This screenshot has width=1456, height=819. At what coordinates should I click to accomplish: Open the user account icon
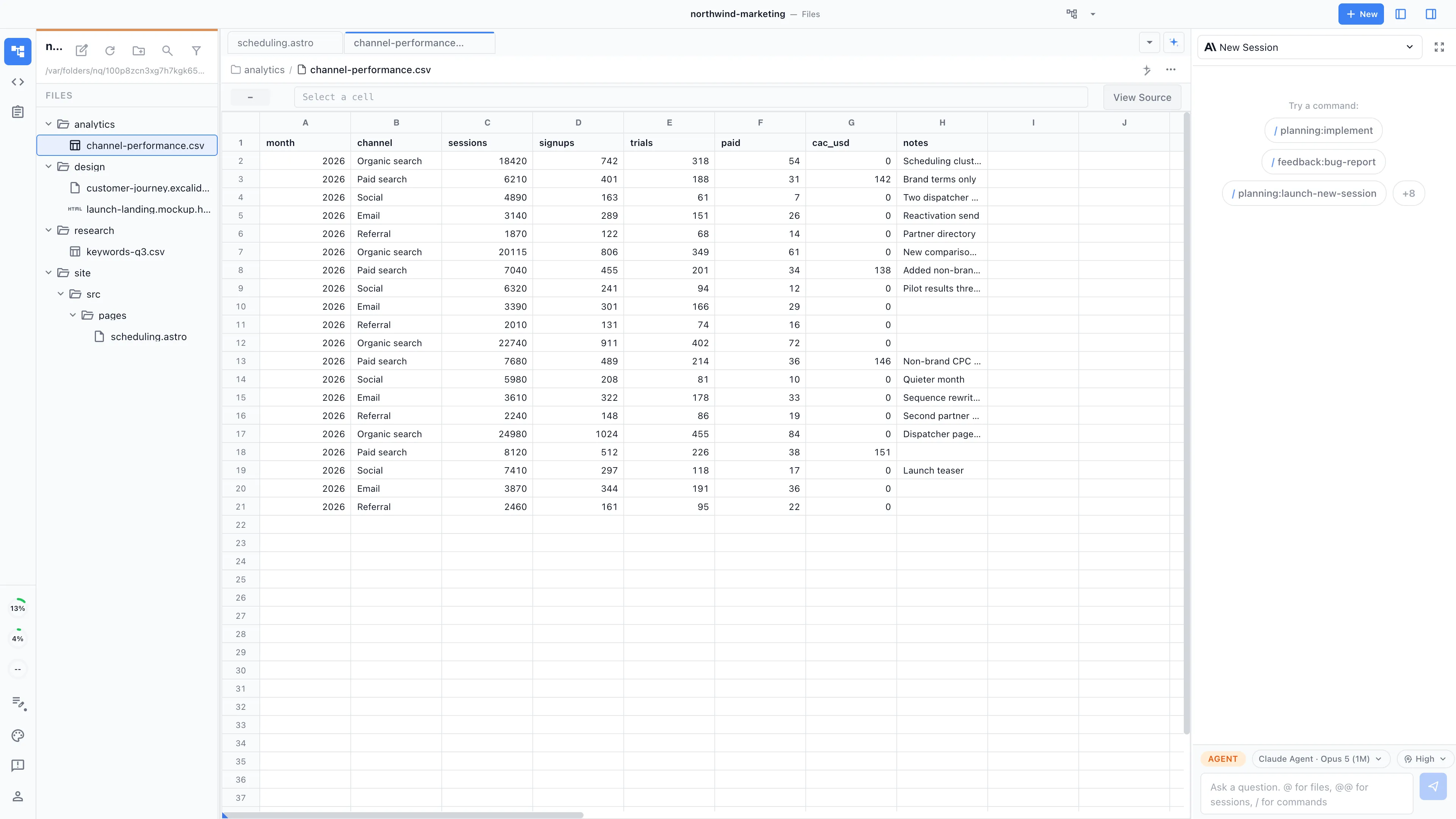[17, 796]
